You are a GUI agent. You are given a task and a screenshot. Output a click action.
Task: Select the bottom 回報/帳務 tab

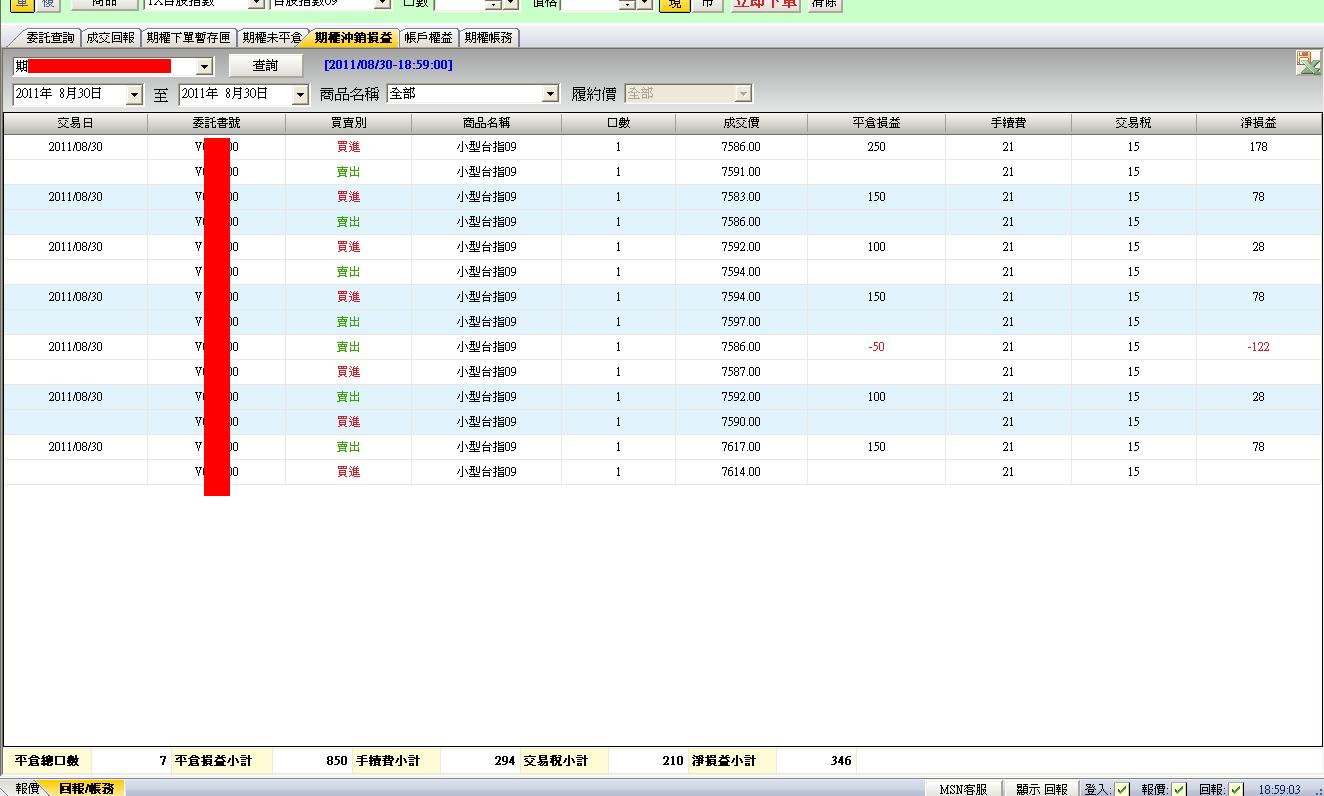click(86, 789)
